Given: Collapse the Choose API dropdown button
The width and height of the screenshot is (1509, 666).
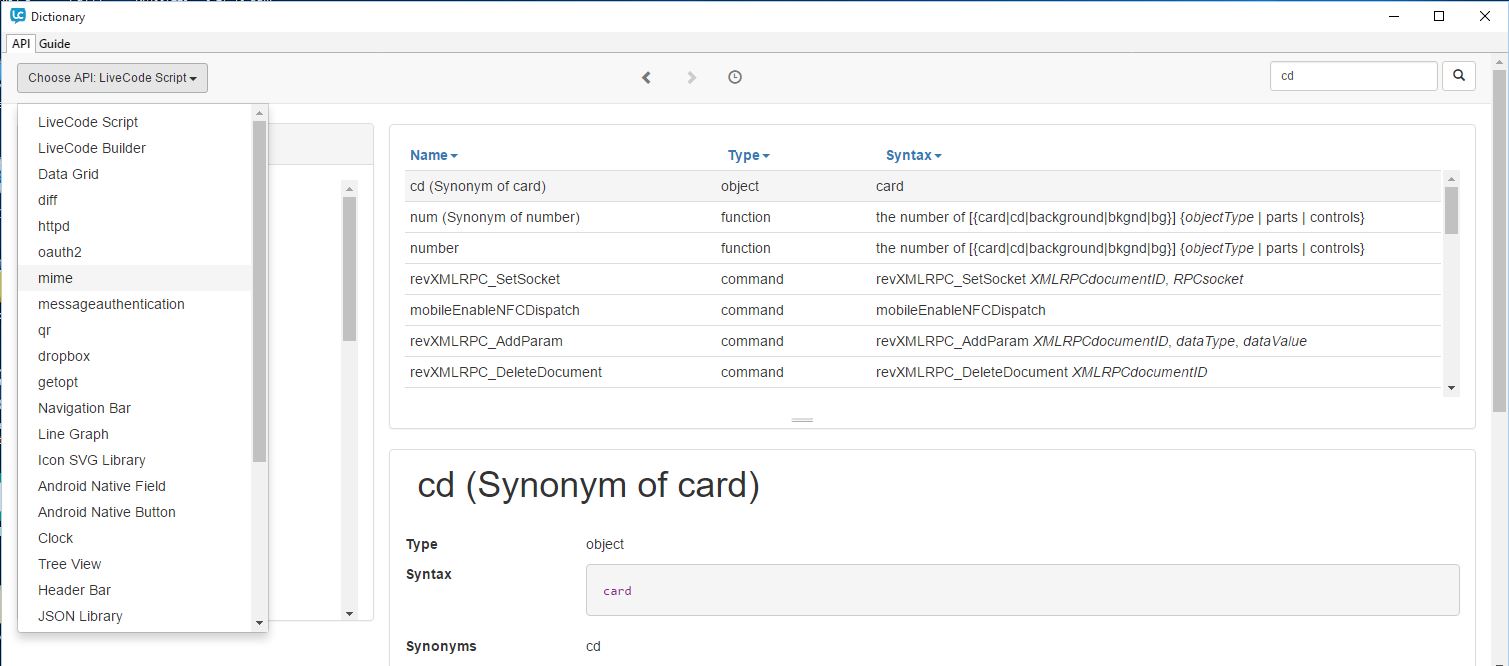Looking at the screenshot, I should [x=112, y=78].
